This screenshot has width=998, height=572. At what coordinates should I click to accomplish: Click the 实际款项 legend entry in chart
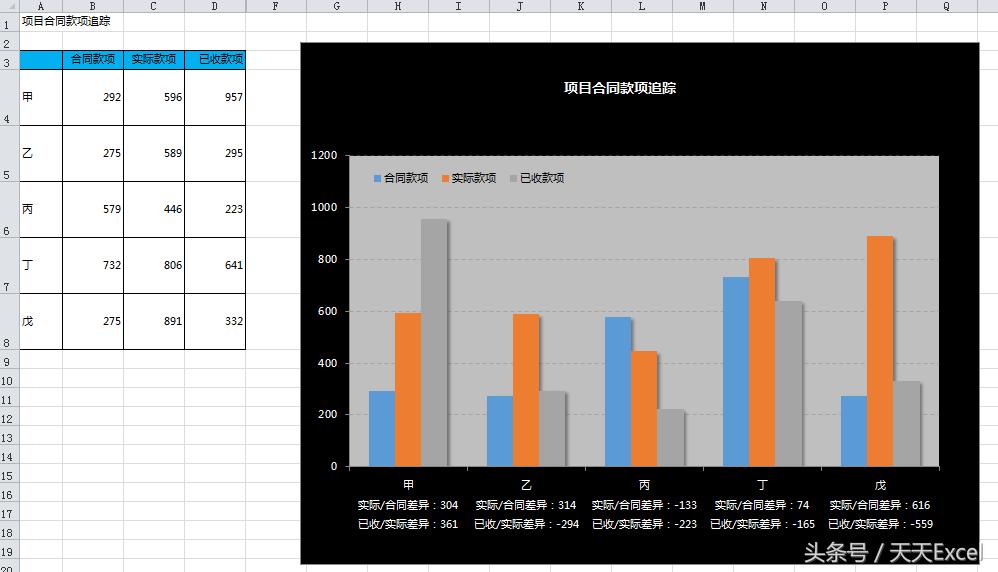point(469,178)
